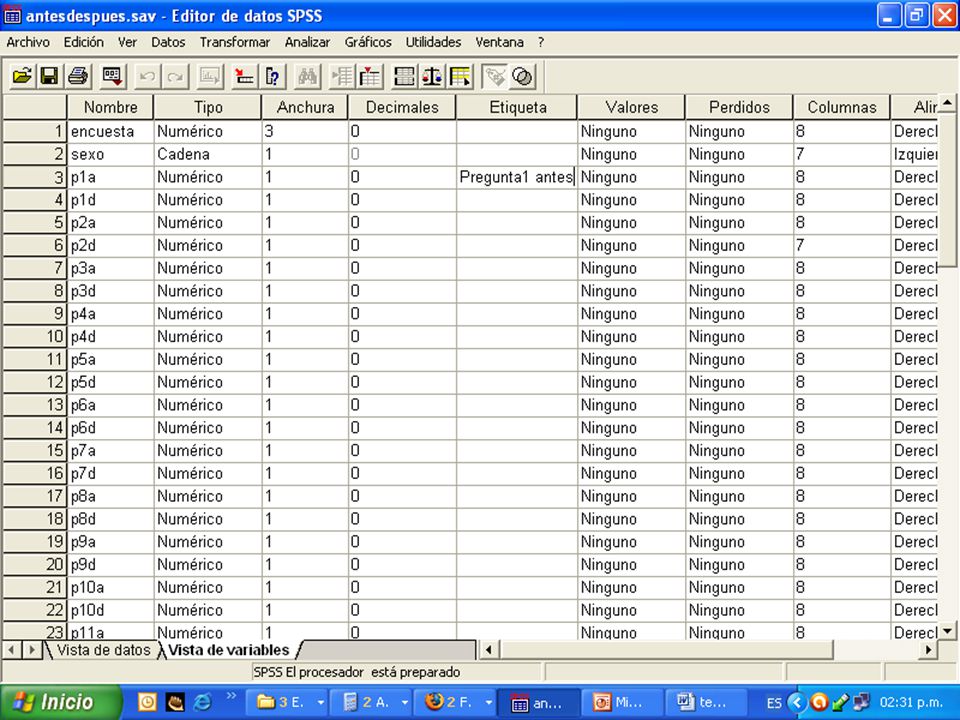Click the Valores cell for p5a
This screenshot has height=720, width=960.
pos(631,359)
